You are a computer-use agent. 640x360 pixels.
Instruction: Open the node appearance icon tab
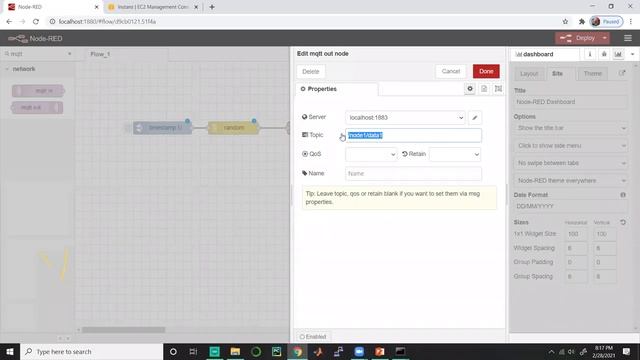point(498,89)
